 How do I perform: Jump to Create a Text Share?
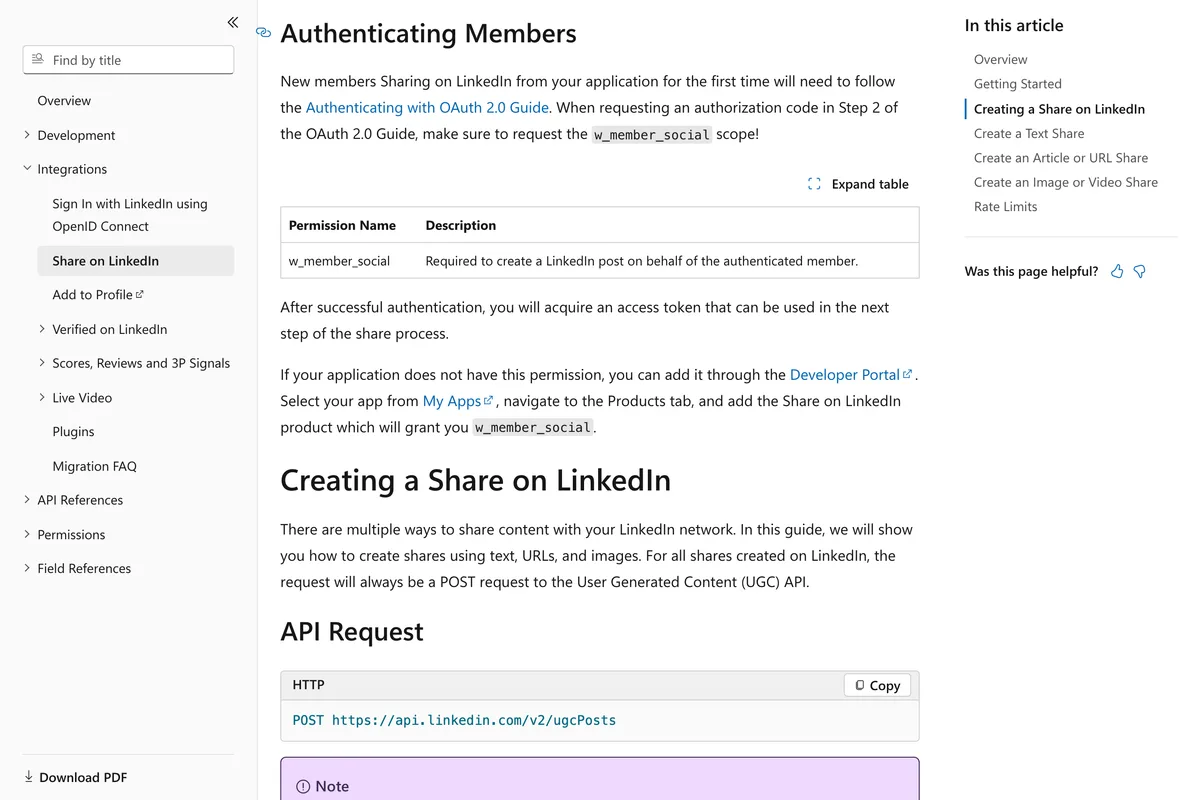pos(1029,133)
